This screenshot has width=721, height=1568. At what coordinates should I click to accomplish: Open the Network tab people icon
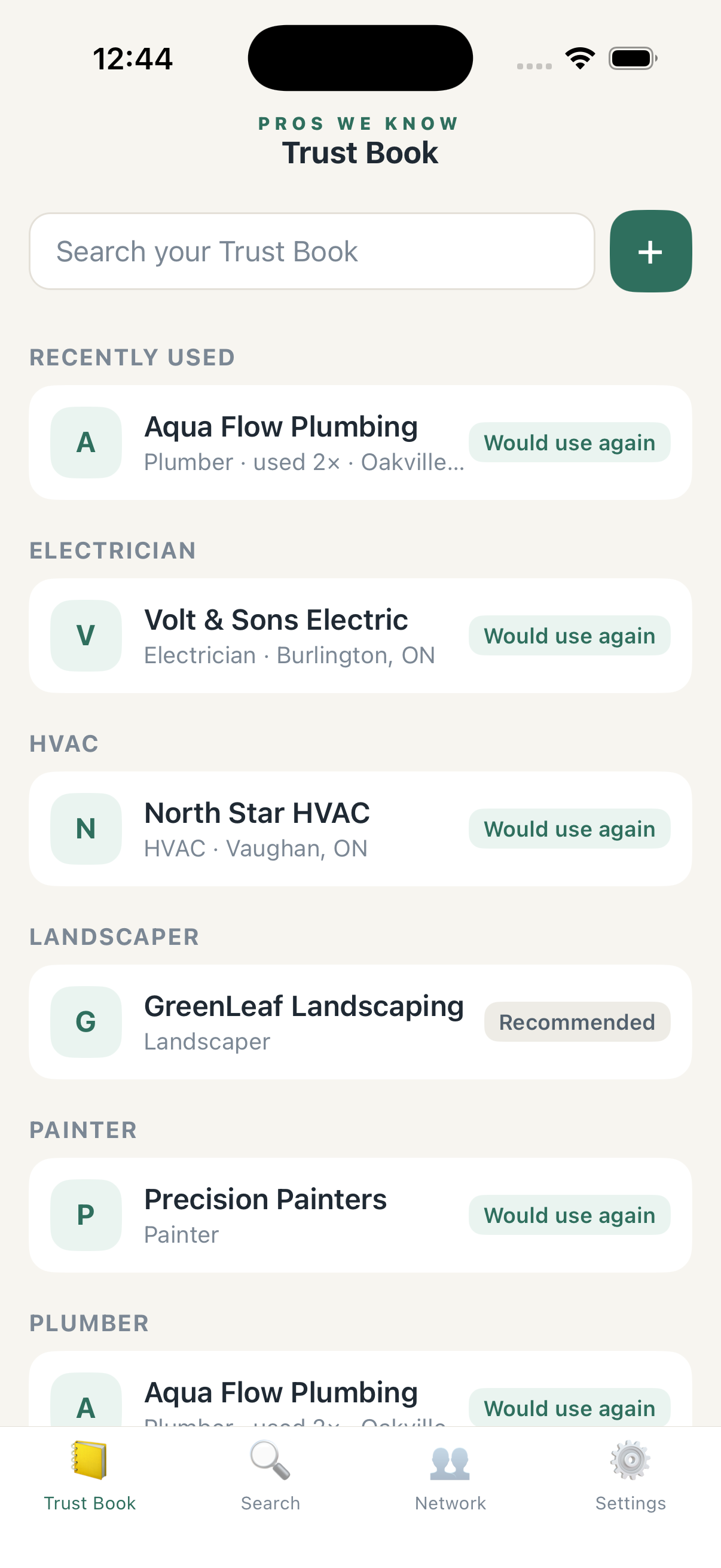(x=450, y=1462)
